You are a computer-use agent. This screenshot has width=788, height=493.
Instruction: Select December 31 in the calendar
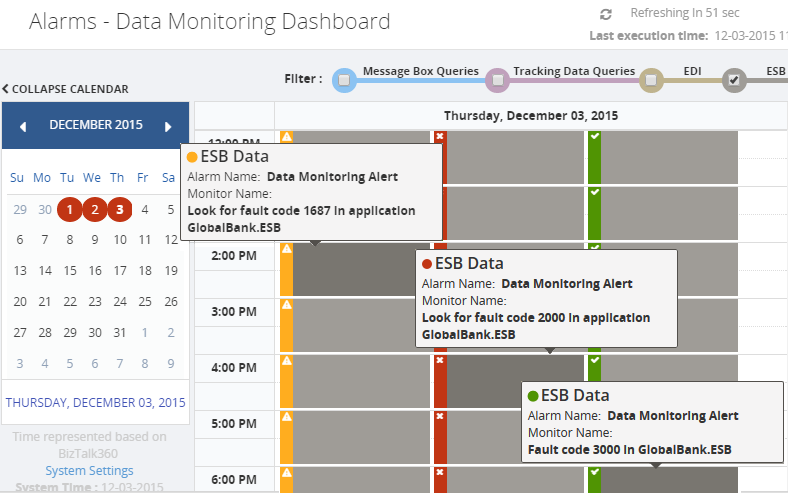point(120,333)
